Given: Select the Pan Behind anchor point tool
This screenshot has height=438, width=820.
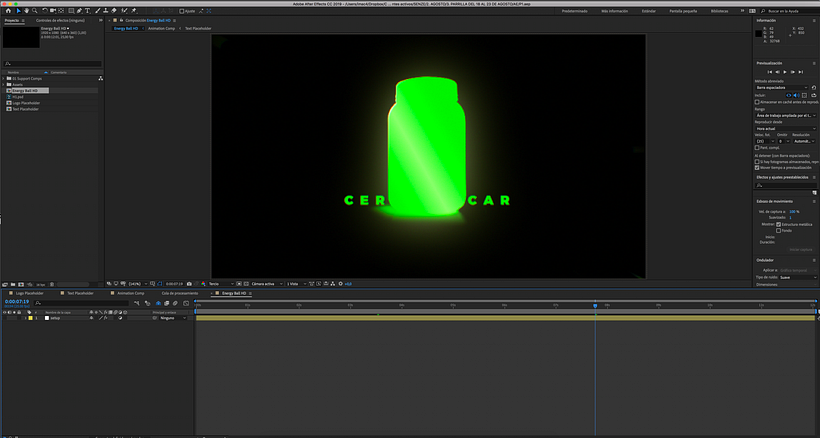Looking at the screenshot, I should tap(61, 10).
